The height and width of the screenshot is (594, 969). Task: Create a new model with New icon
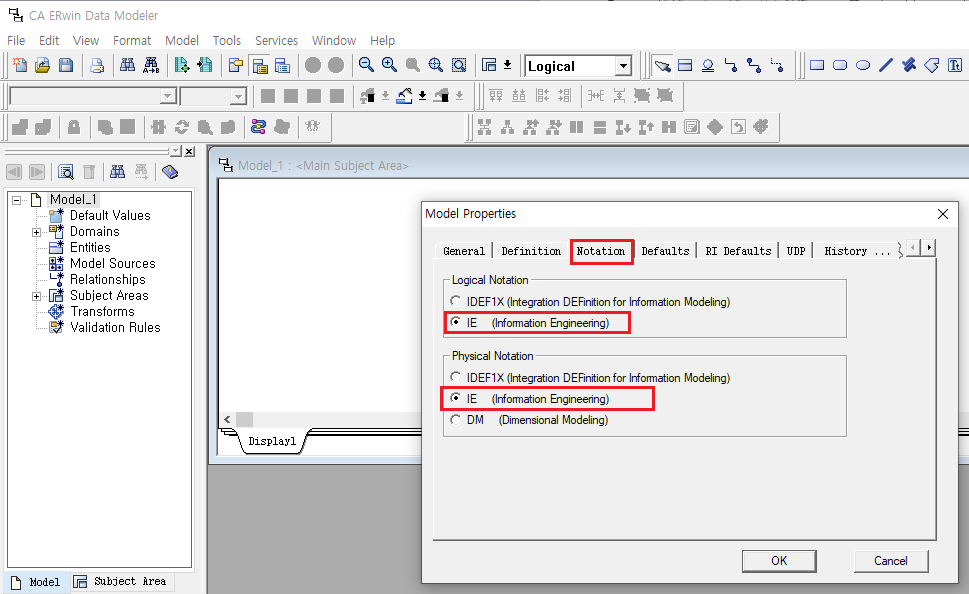tap(20, 65)
